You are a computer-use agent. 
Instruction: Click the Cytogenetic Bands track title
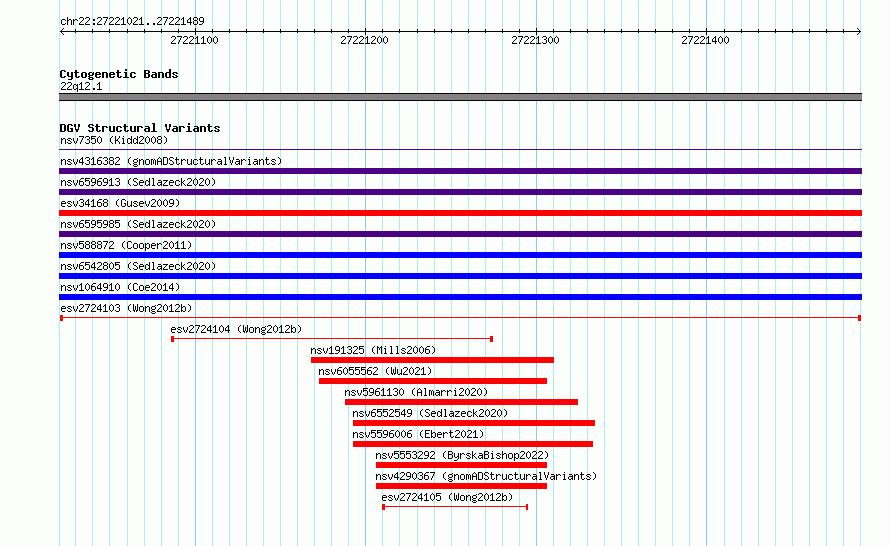119,74
